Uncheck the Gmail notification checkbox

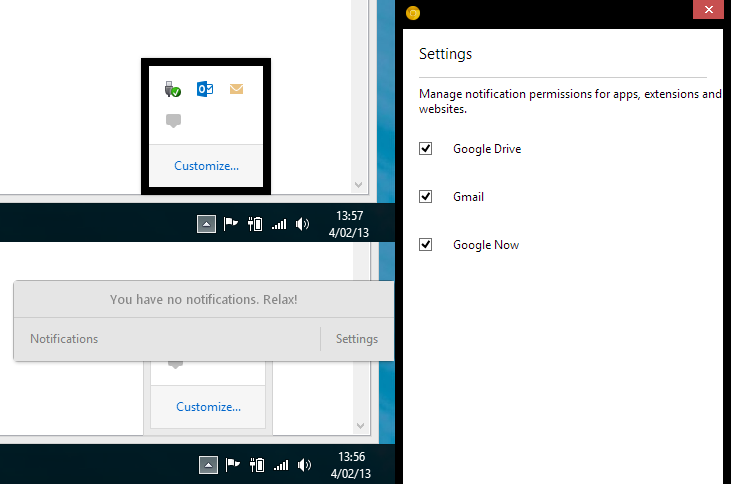point(425,196)
